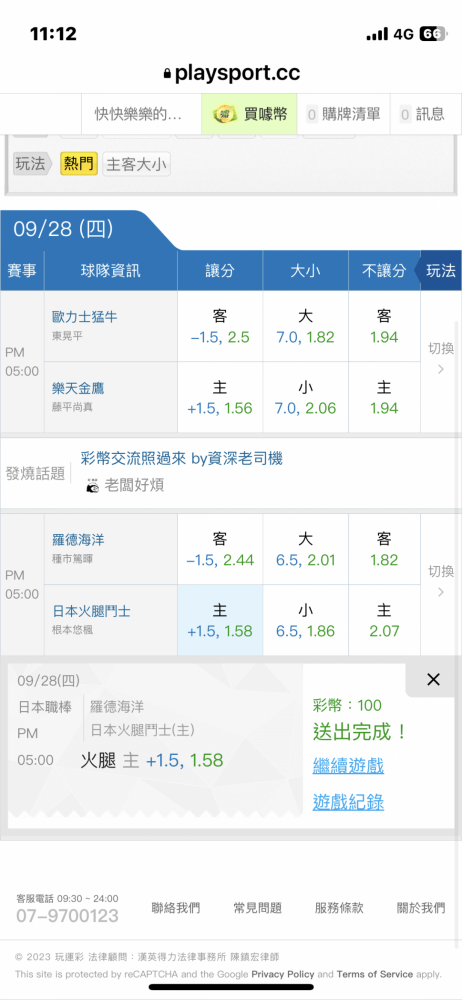Select 大 7.0 over odds cell
Viewport: 462px width, 1000px height.
pos(306,327)
